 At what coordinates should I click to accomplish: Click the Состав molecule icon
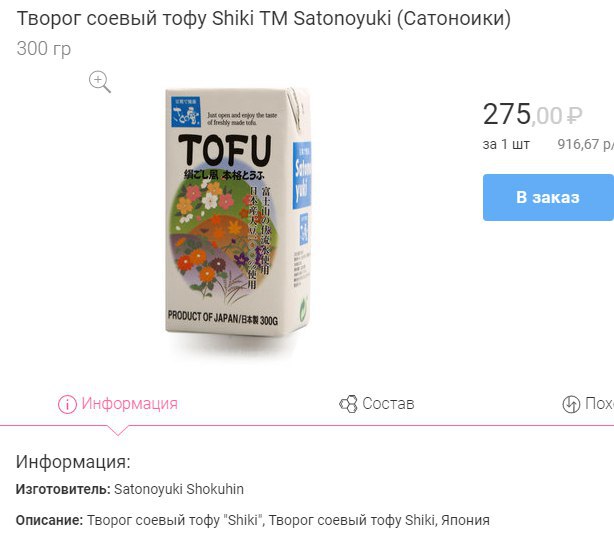(348, 404)
